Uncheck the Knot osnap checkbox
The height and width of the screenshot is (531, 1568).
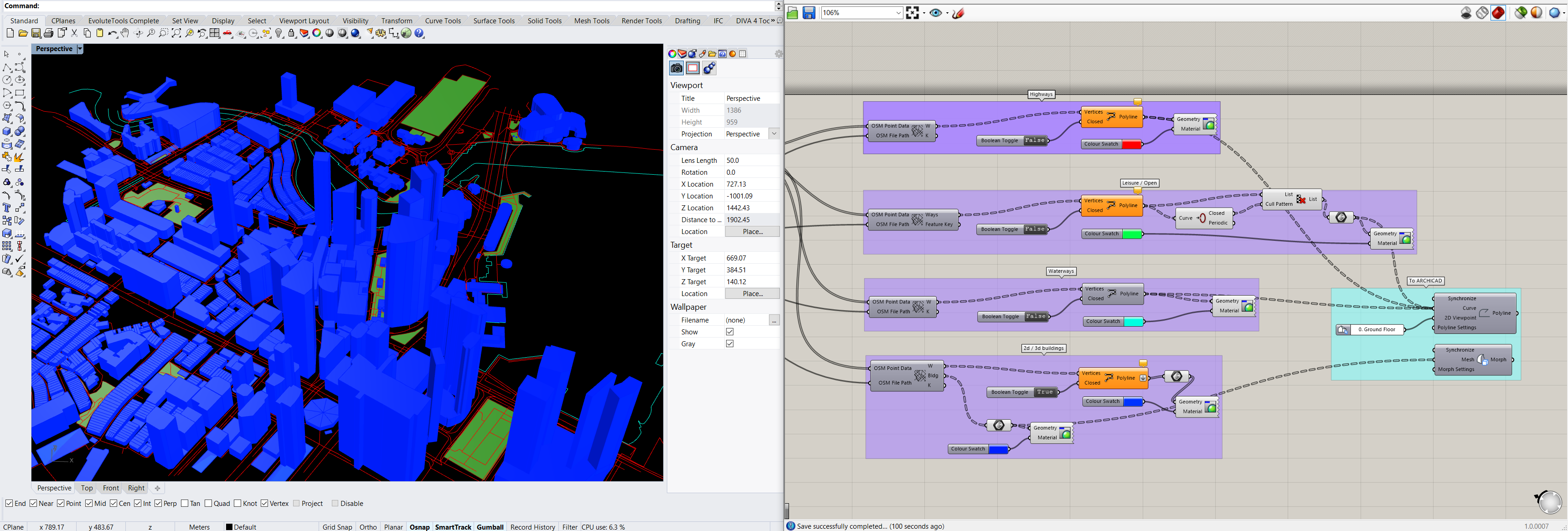(237, 503)
